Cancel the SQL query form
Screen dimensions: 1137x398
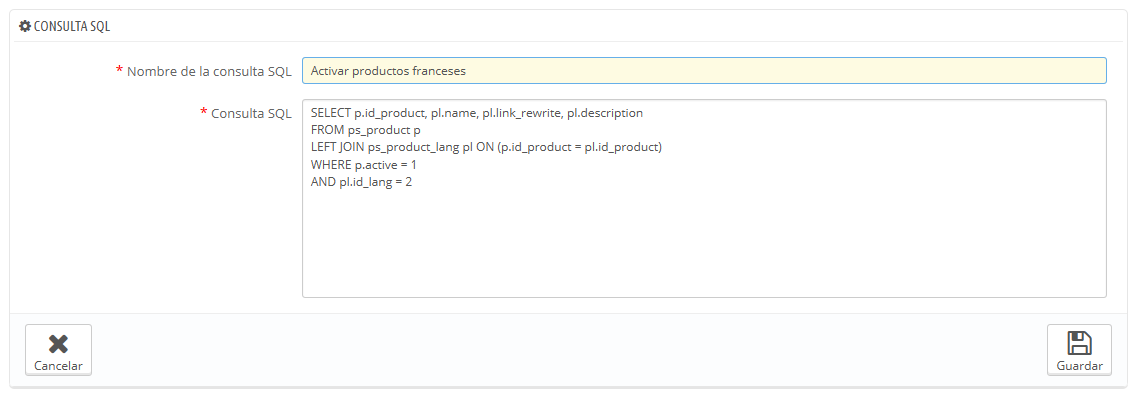(x=58, y=349)
